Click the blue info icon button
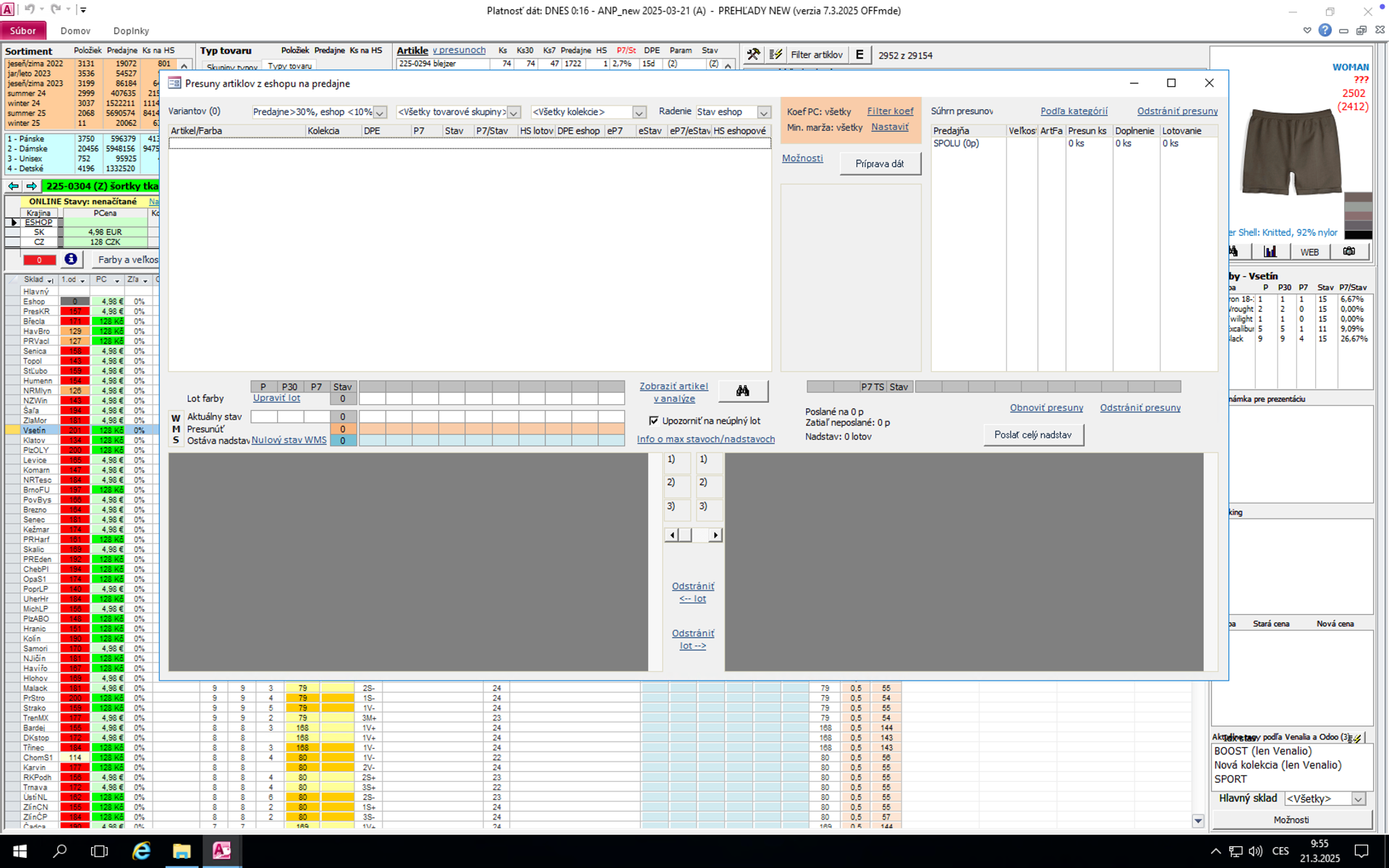Viewport: 1389px width, 868px height. pos(70,259)
